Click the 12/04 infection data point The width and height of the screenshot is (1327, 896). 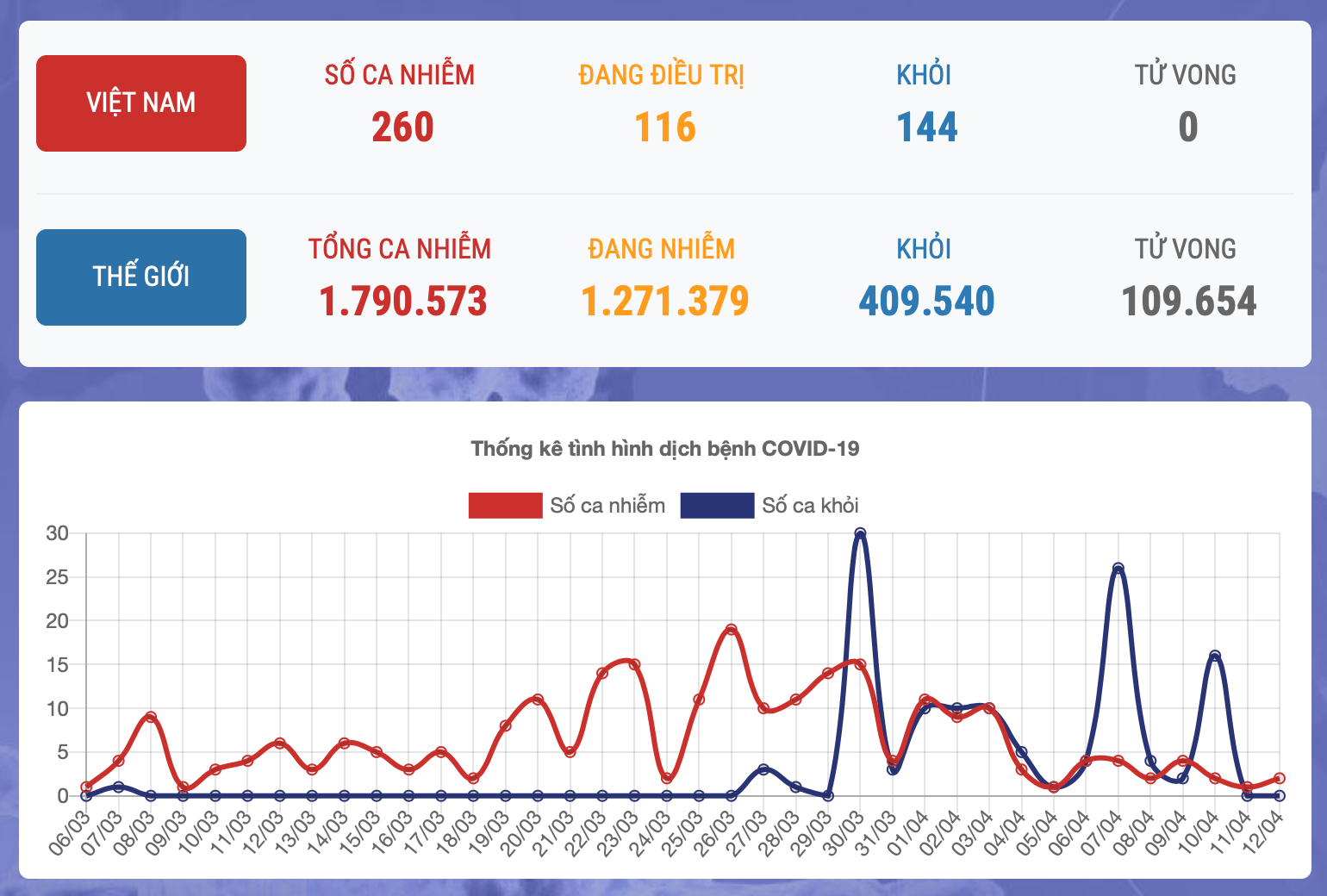tap(1280, 778)
